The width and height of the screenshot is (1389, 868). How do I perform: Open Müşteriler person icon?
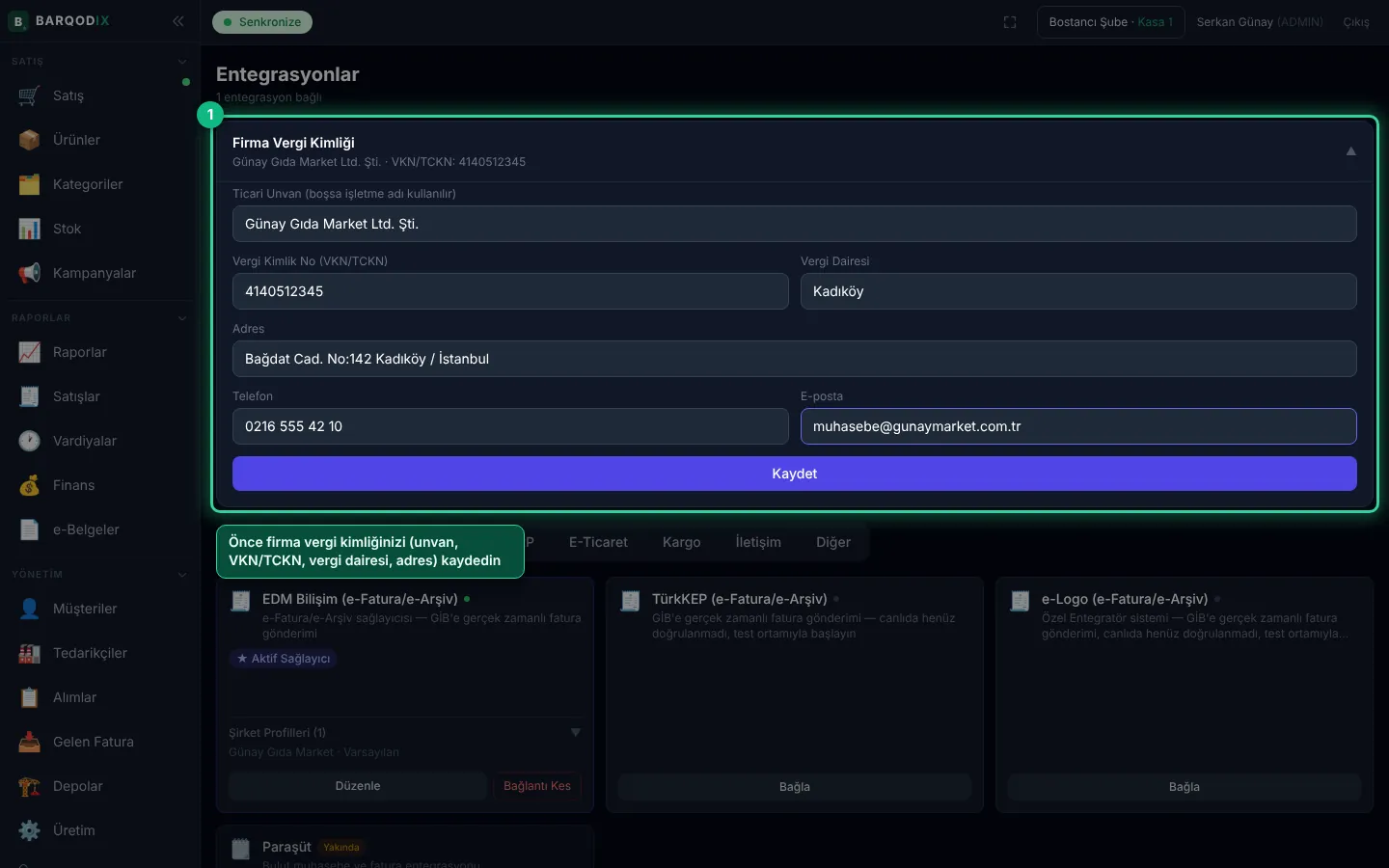click(30, 609)
